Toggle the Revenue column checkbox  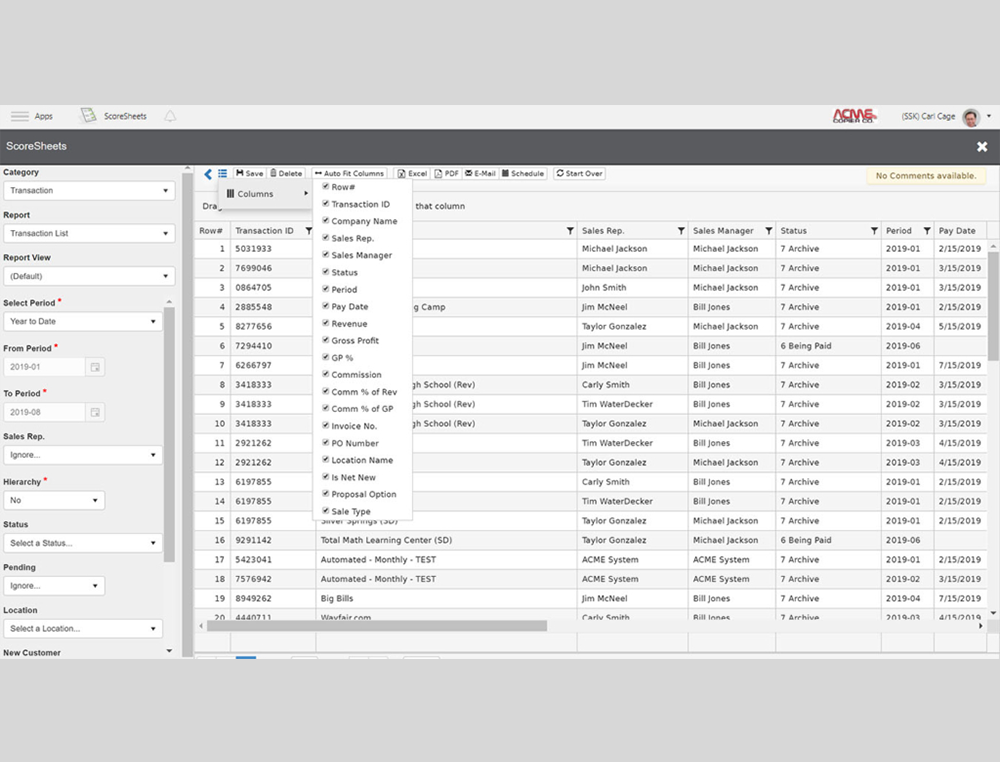click(325, 323)
